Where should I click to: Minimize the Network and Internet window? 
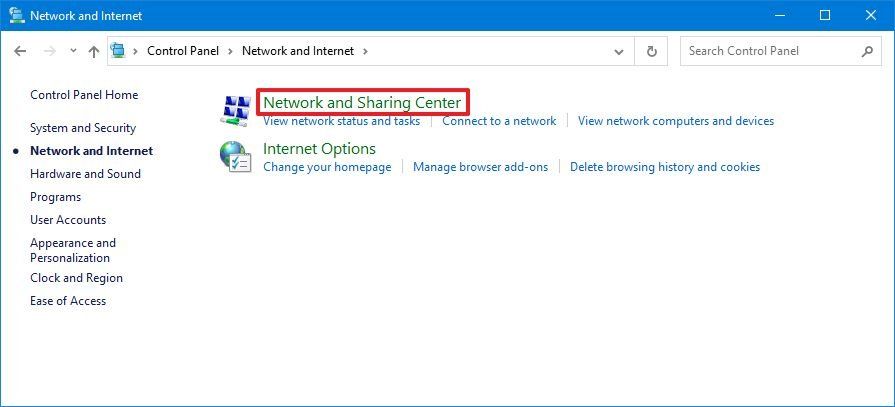coord(779,15)
